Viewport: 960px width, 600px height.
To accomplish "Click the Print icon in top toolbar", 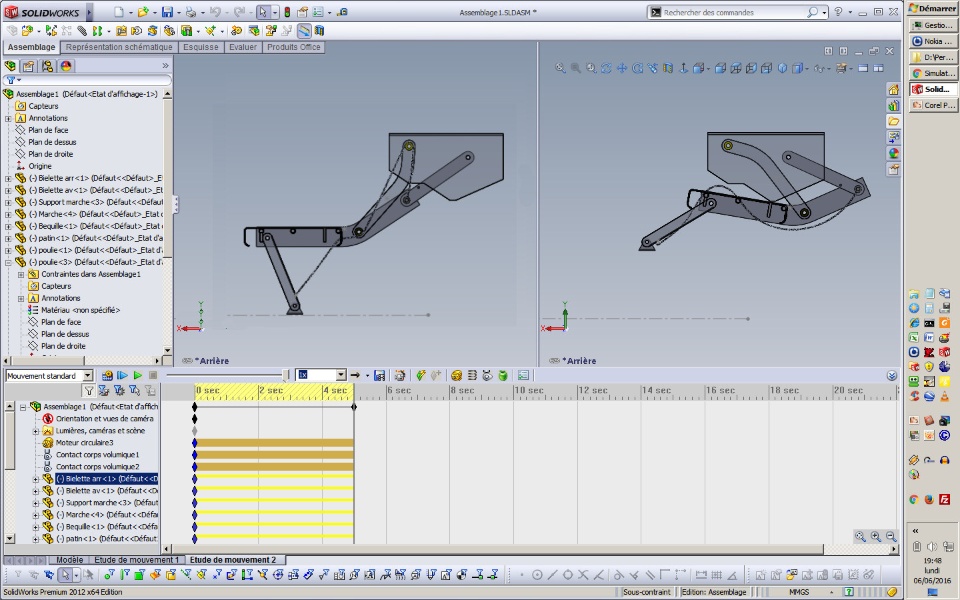I will tap(191, 12).
